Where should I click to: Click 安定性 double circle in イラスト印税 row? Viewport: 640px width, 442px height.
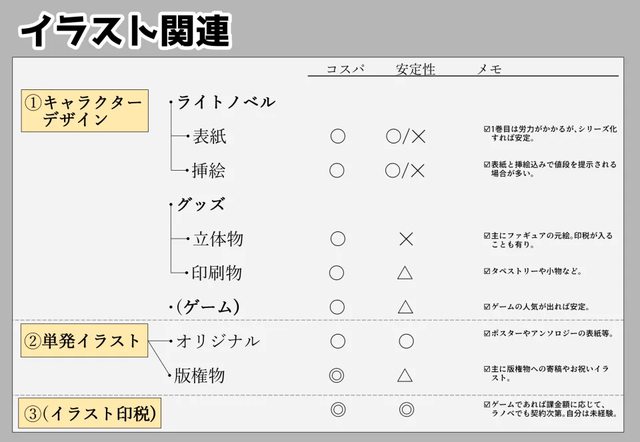tap(407, 409)
